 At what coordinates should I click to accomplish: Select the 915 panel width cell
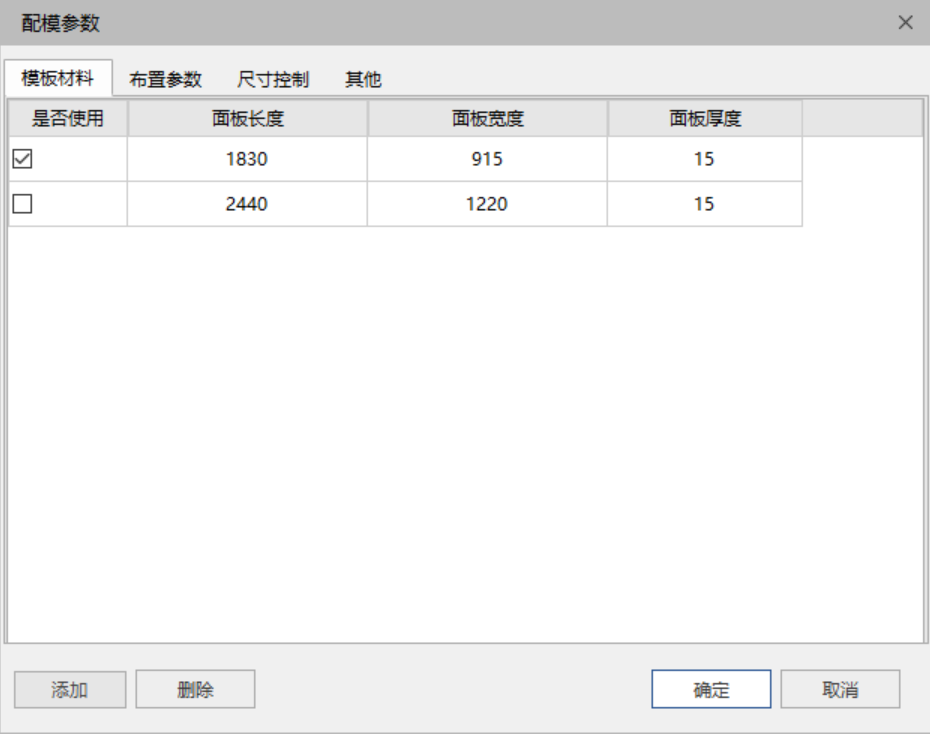(488, 159)
